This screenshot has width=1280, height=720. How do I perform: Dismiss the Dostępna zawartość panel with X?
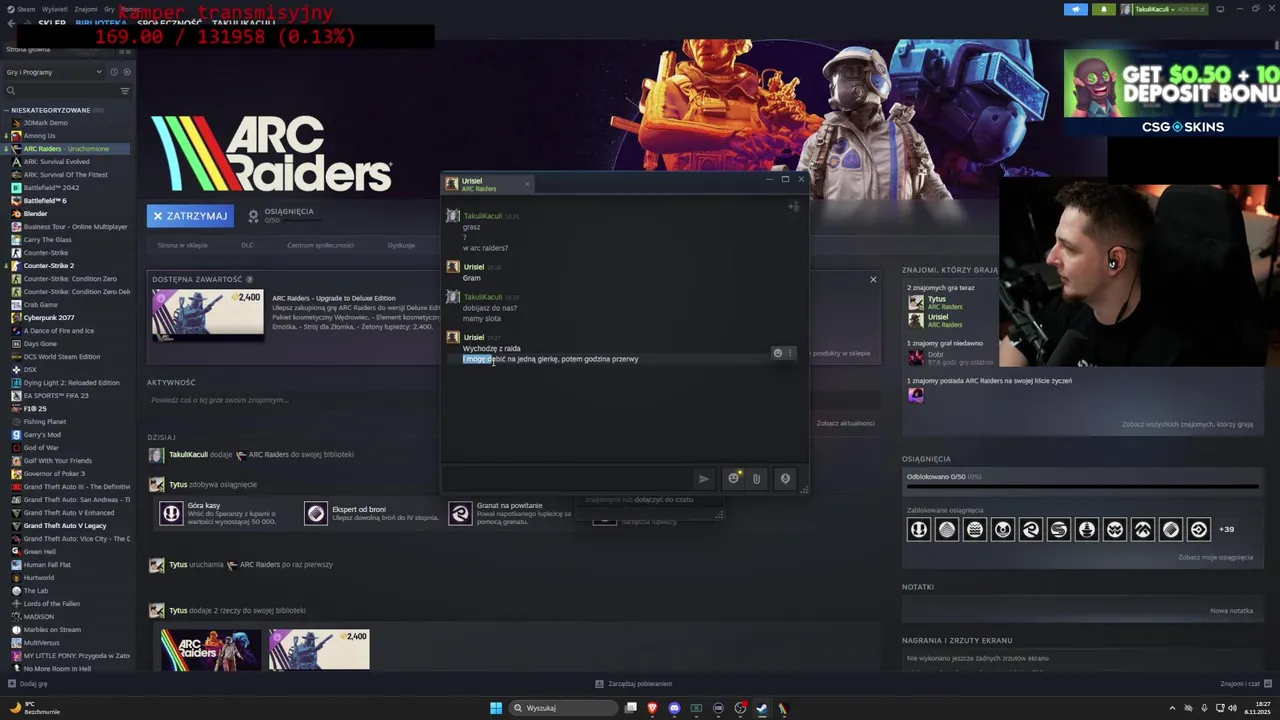[873, 279]
